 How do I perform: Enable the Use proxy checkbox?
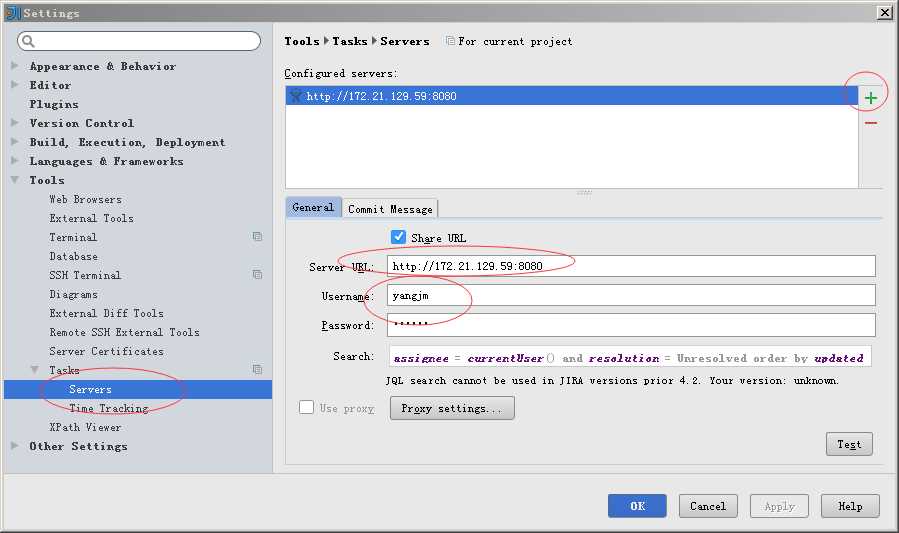coord(307,407)
